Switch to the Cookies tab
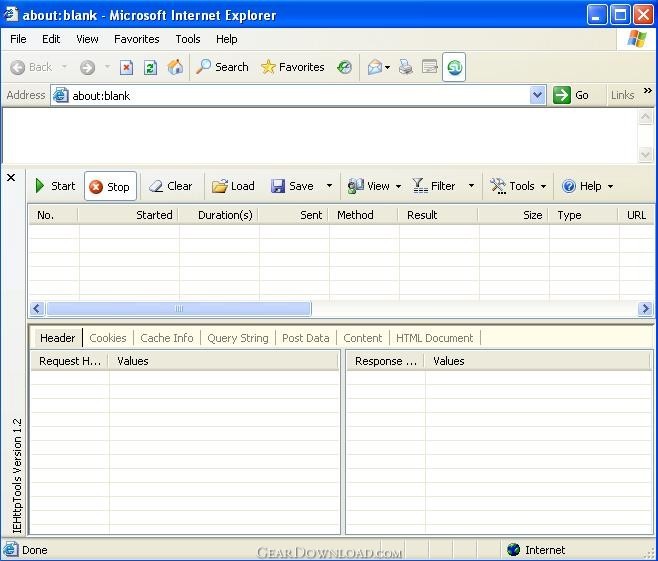This screenshot has height=561, width=658. coord(107,338)
